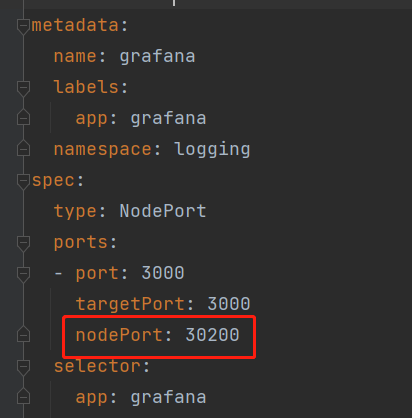Click 'grafana' value on the name line
Viewport: 412px width, 418px height.
[x=157, y=57]
